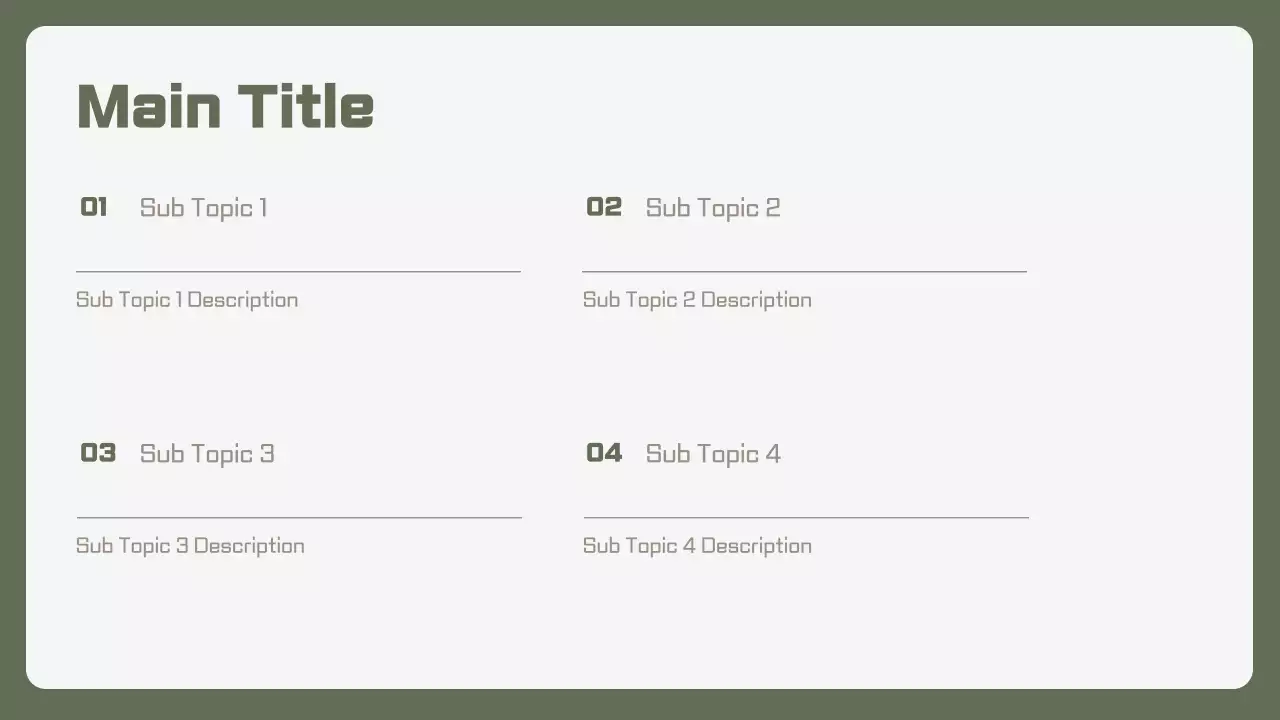Click the word "Title" in the heading

click(306, 106)
